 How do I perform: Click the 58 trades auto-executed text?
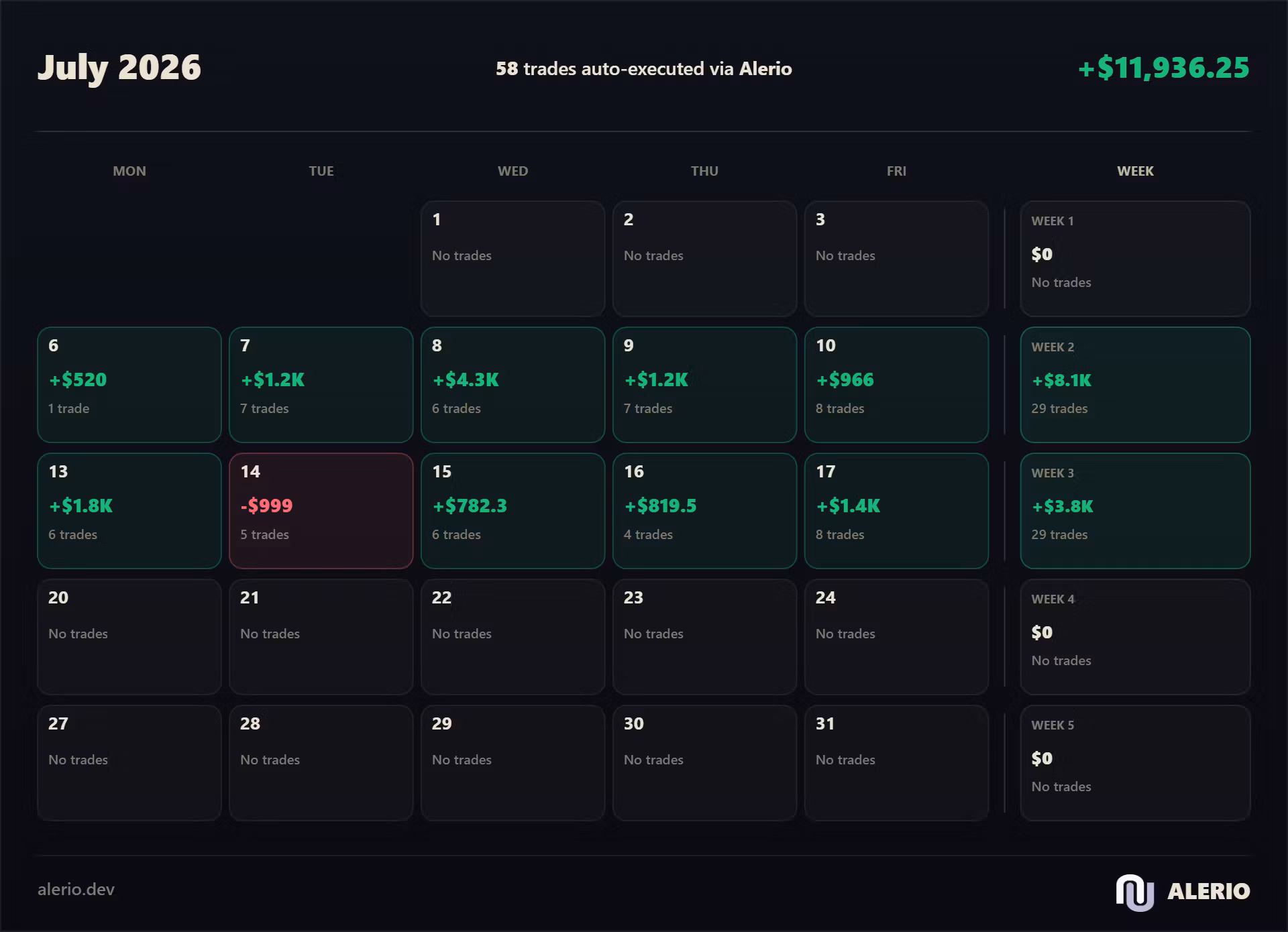(644, 68)
